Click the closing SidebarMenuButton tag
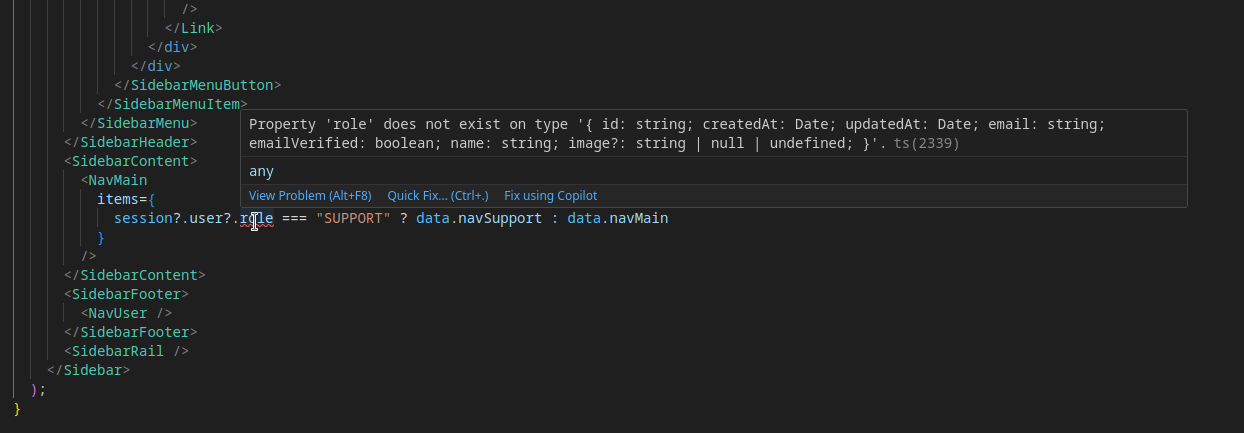Image resolution: width=1244 pixels, height=433 pixels. (x=198, y=85)
